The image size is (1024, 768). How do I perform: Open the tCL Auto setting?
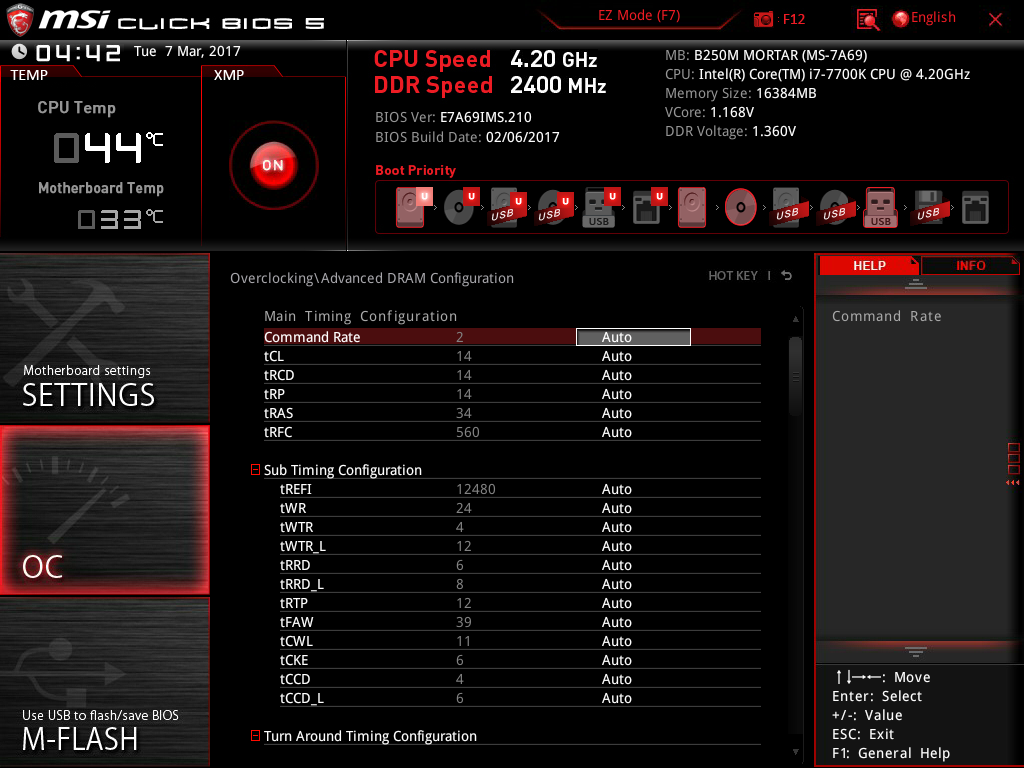coord(617,356)
